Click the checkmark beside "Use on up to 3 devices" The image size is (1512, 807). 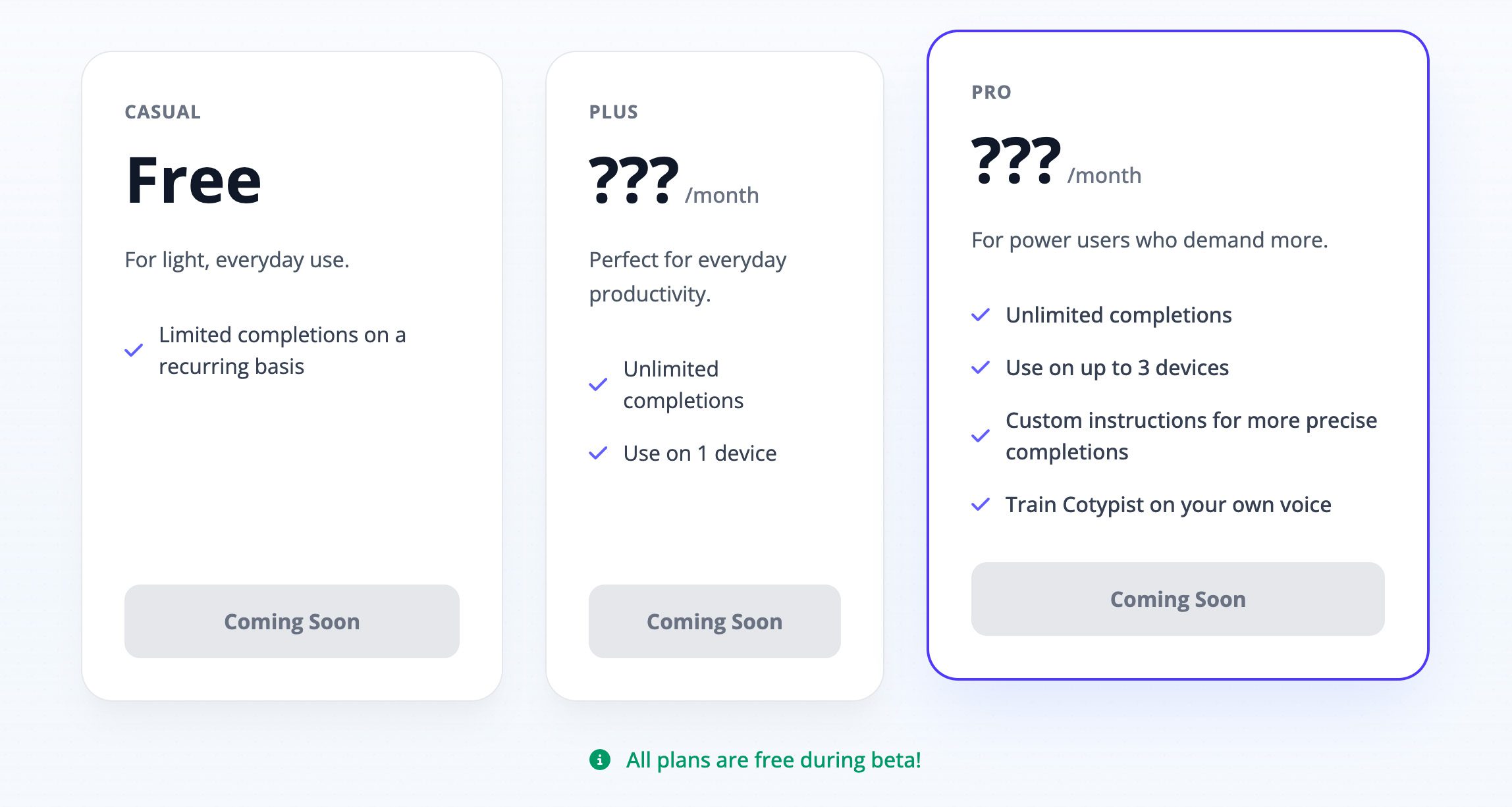pyautogui.click(x=981, y=367)
